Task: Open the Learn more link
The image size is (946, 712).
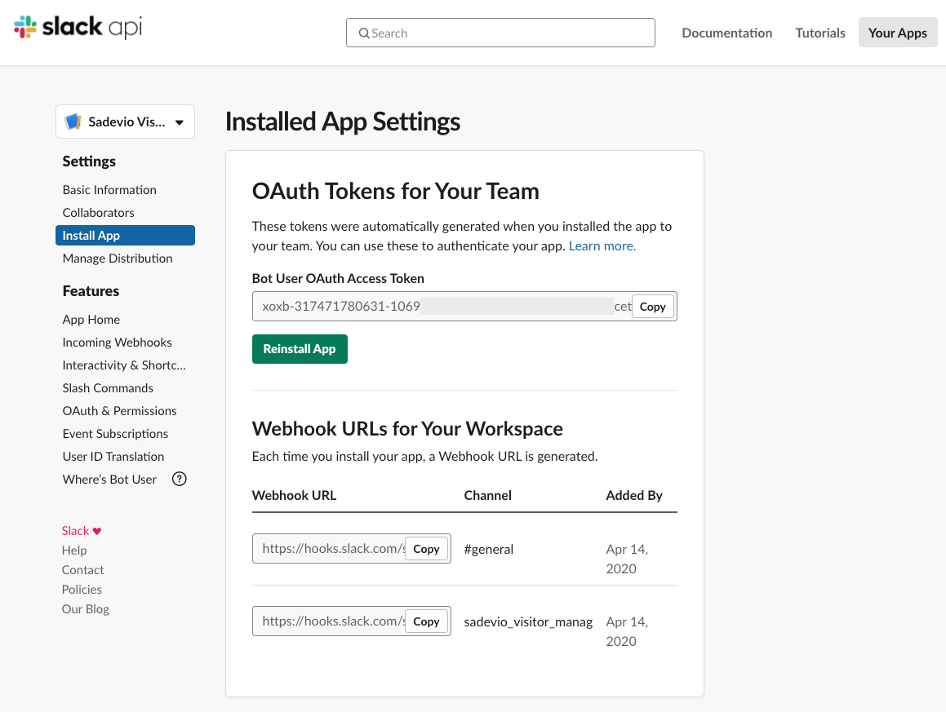Action: (x=602, y=246)
